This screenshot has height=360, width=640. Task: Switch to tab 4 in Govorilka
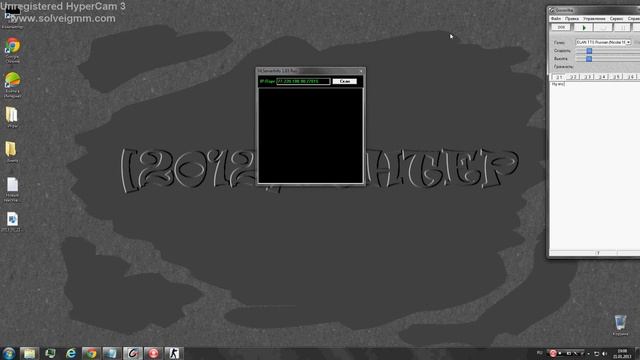602,77
